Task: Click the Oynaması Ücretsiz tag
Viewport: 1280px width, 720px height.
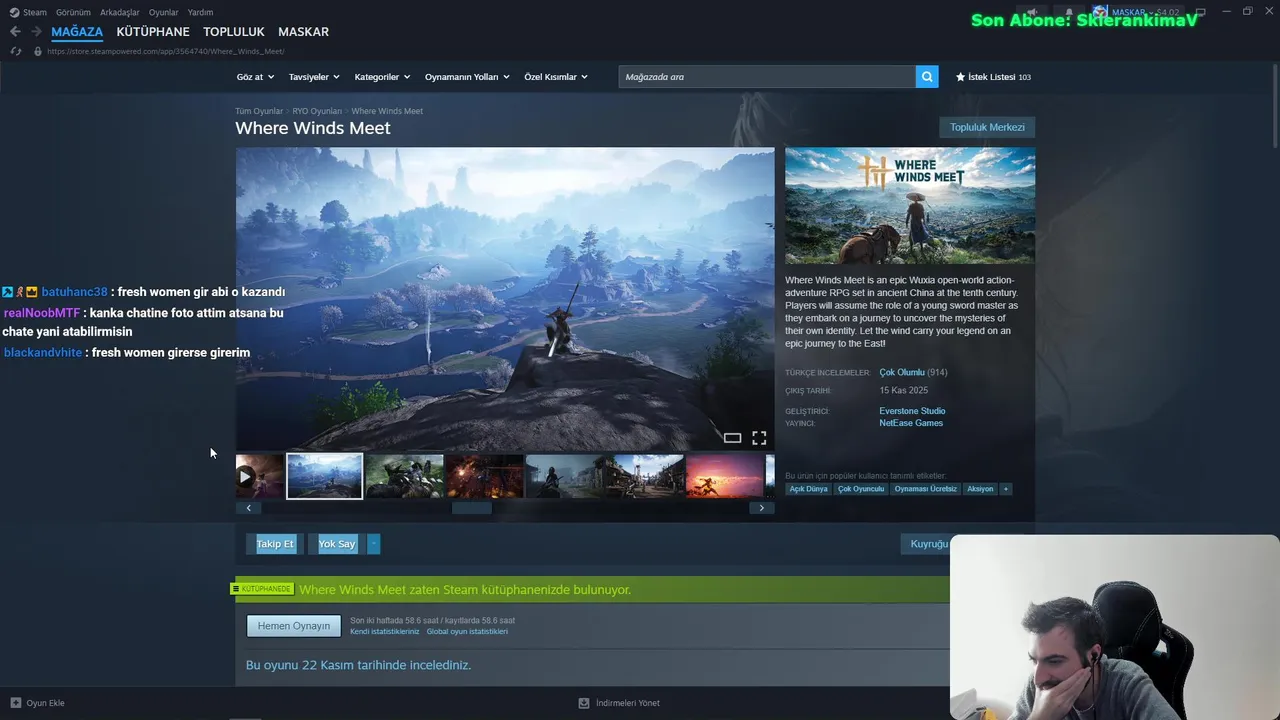Action: [x=926, y=489]
